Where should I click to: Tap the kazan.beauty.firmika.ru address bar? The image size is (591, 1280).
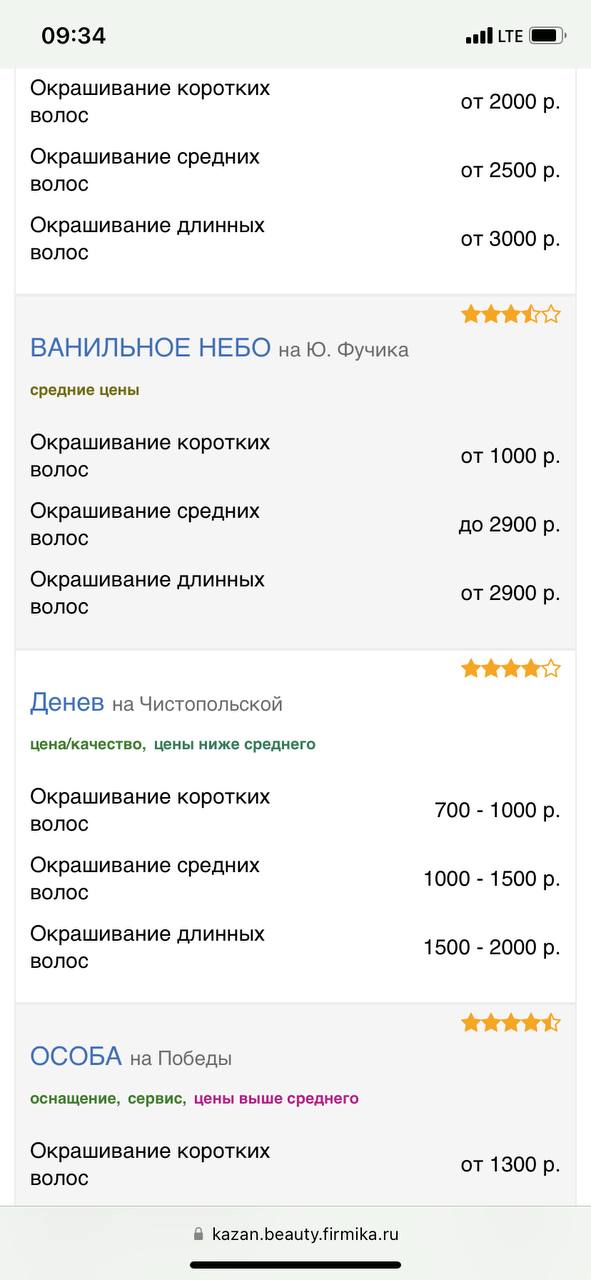click(295, 1234)
